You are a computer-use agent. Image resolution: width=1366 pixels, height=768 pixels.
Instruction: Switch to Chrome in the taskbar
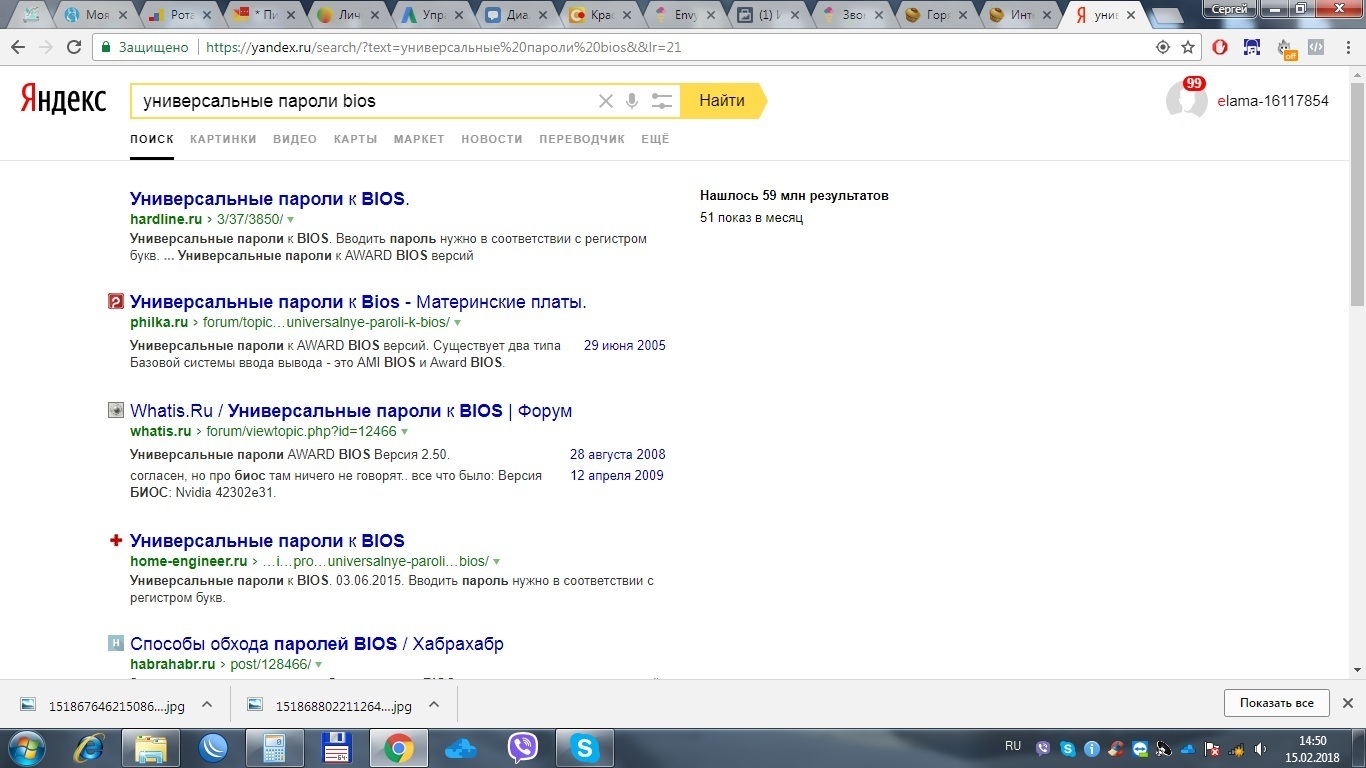coord(399,747)
